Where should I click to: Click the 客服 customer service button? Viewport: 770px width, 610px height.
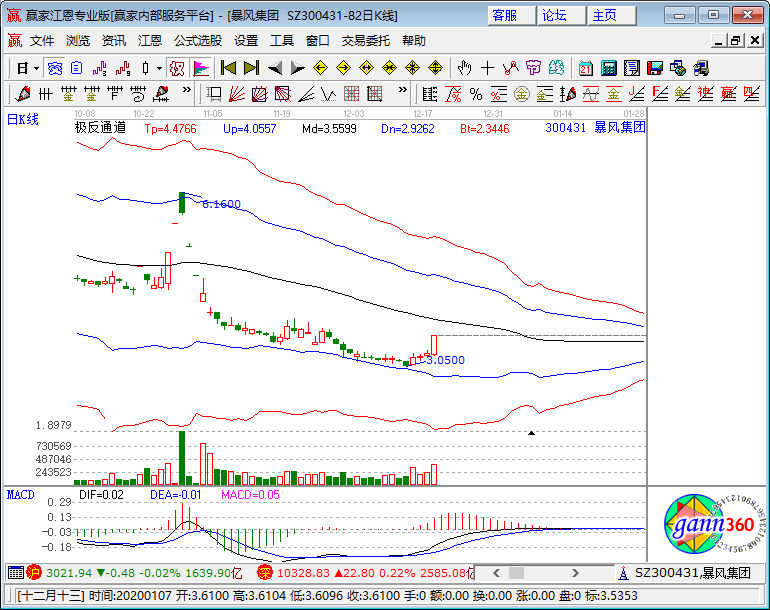coord(512,16)
